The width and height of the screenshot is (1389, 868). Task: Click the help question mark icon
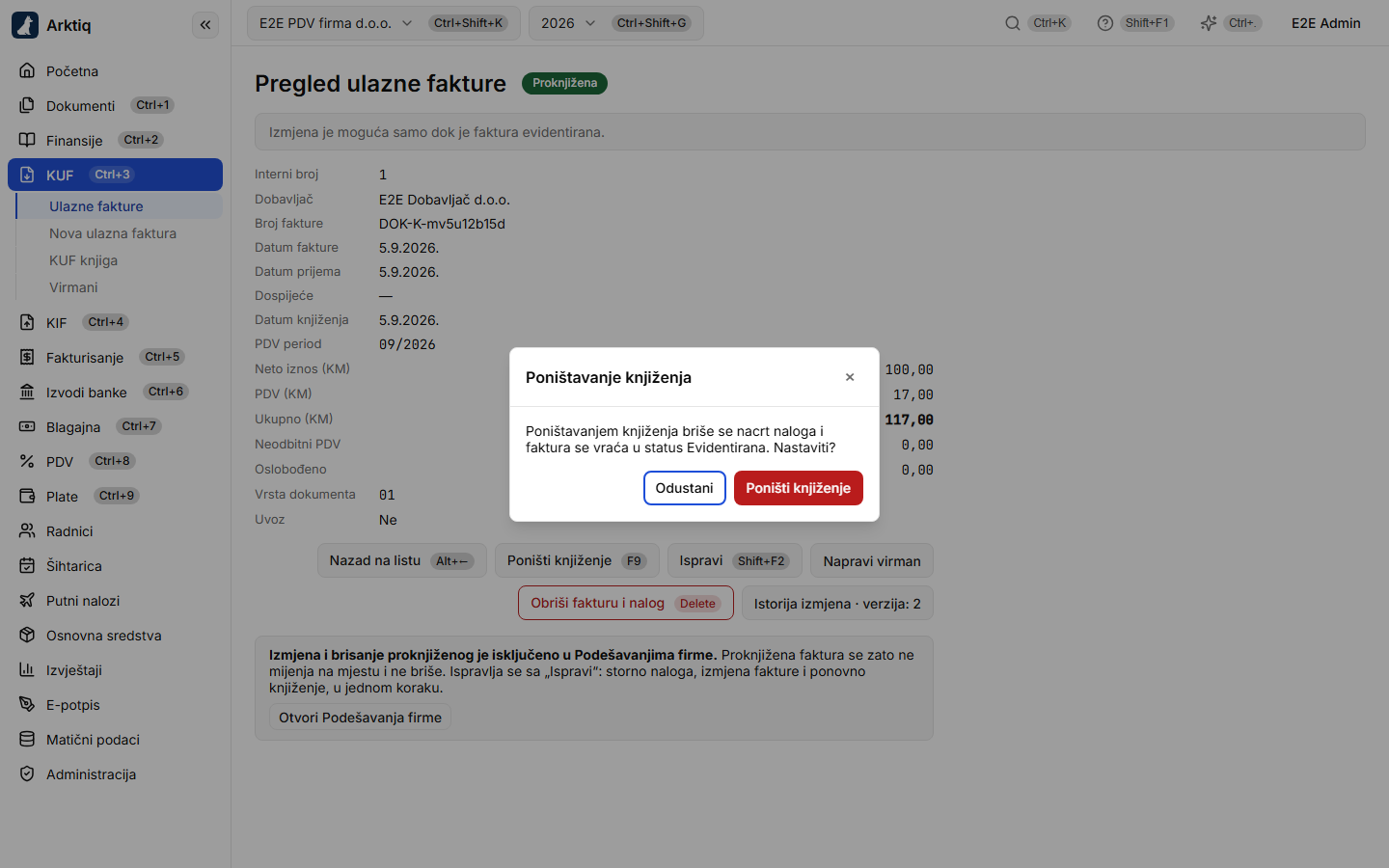click(x=1105, y=23)
